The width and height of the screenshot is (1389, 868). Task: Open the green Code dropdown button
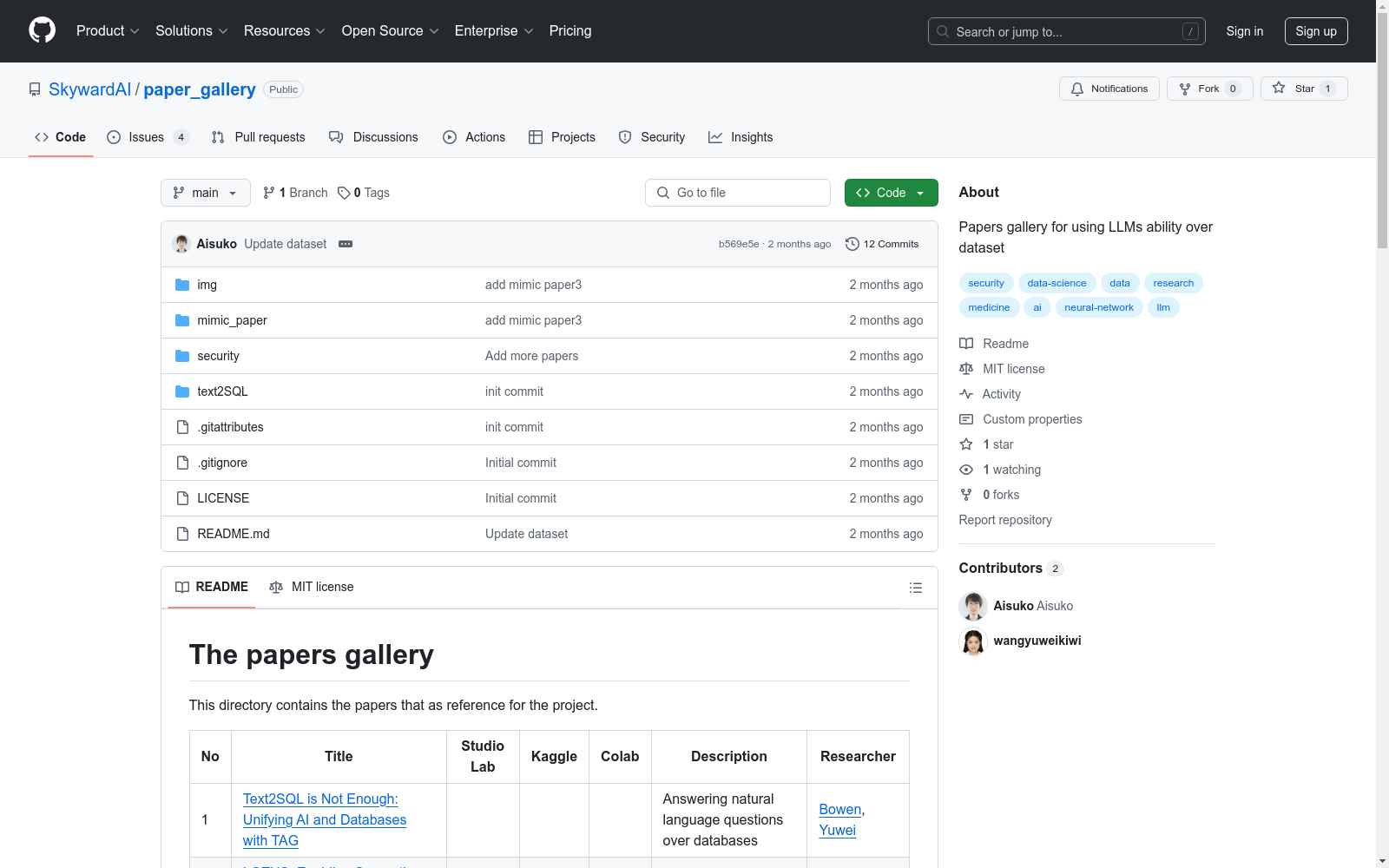[892, 193]
